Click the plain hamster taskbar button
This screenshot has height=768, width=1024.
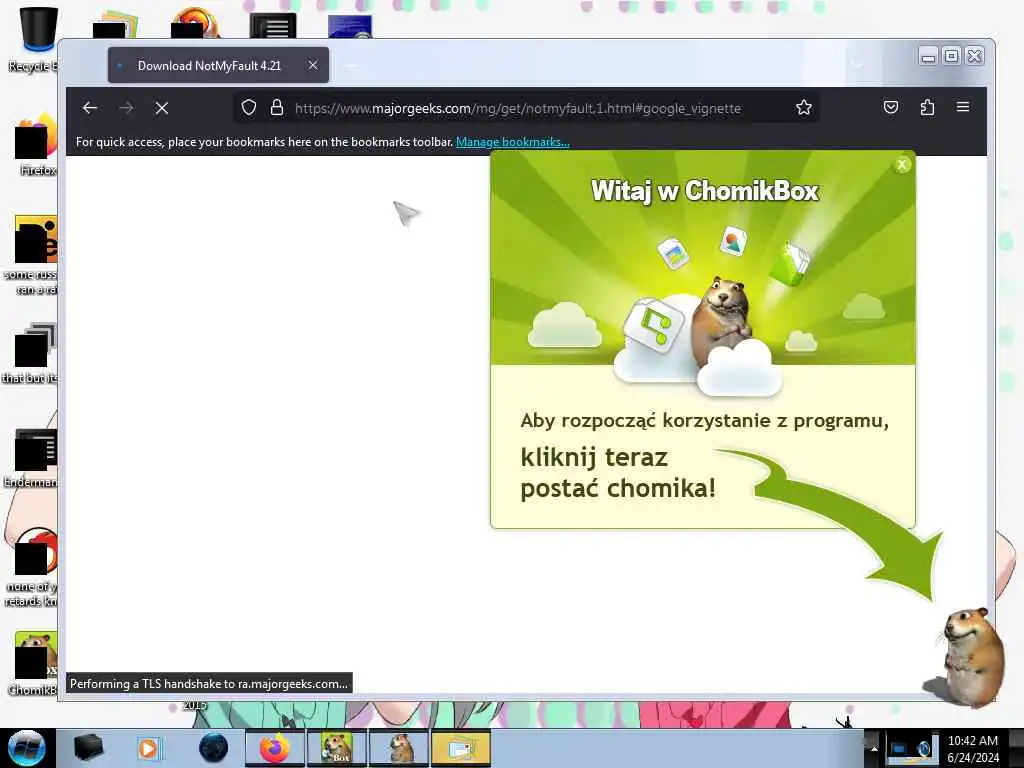pos(399,748)
